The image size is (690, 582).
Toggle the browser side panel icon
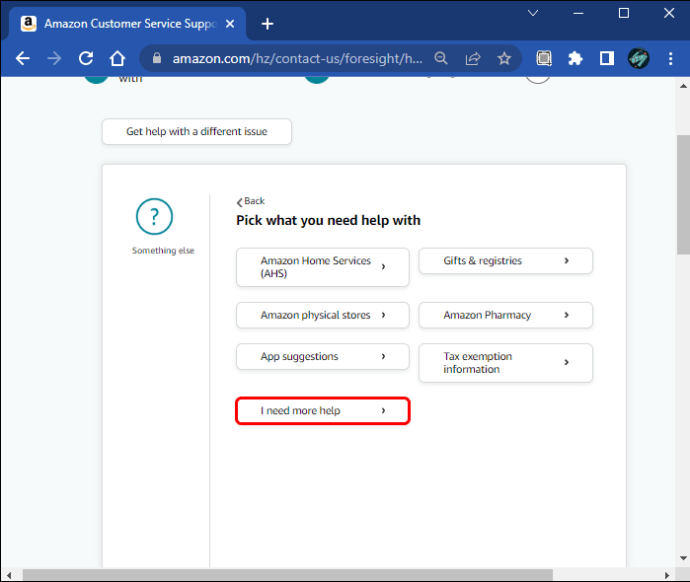[x=607, y=58]
